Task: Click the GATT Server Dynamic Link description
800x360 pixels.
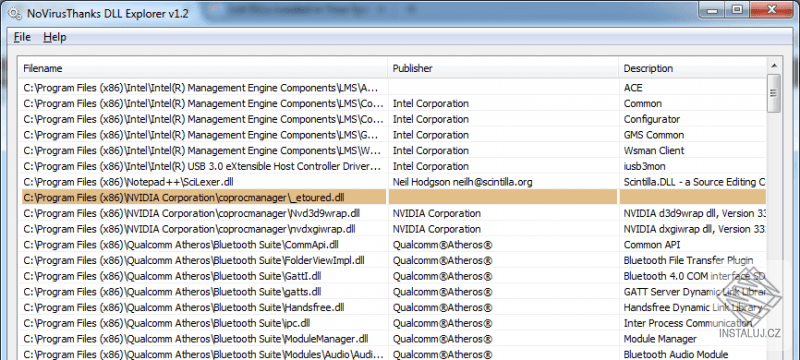Action: pyautogui.click(x=694, y=292)
